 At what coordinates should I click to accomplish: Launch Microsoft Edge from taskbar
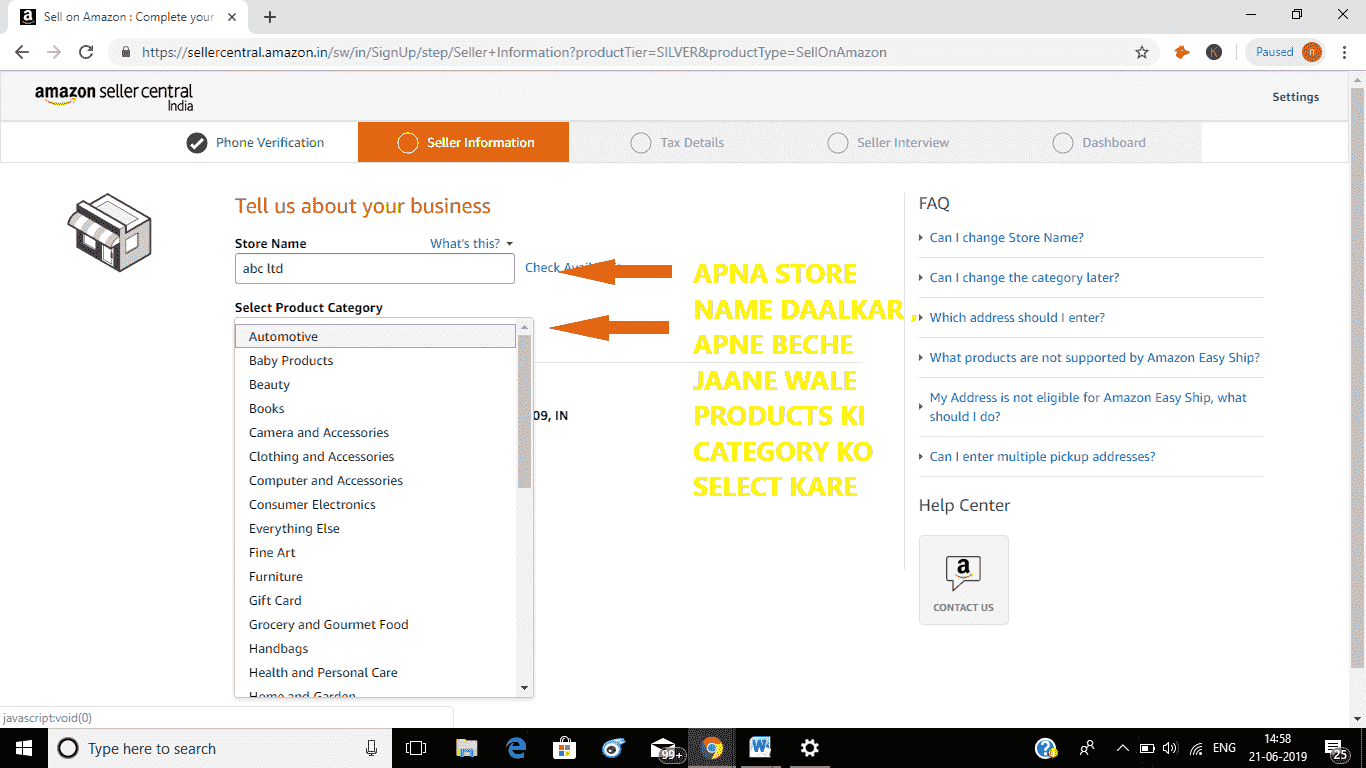click(516, 748)
